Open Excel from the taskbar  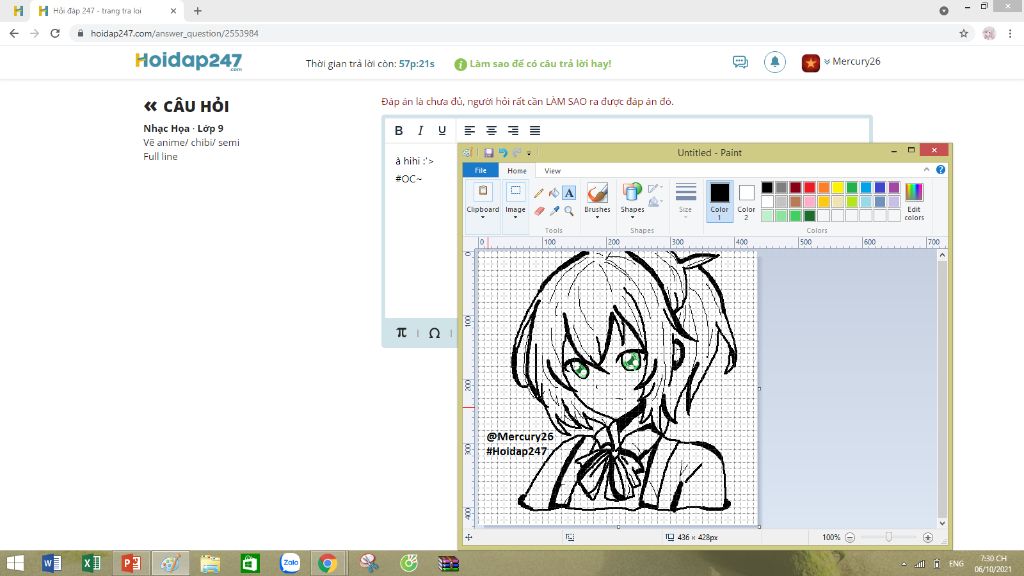click(91, 563)
